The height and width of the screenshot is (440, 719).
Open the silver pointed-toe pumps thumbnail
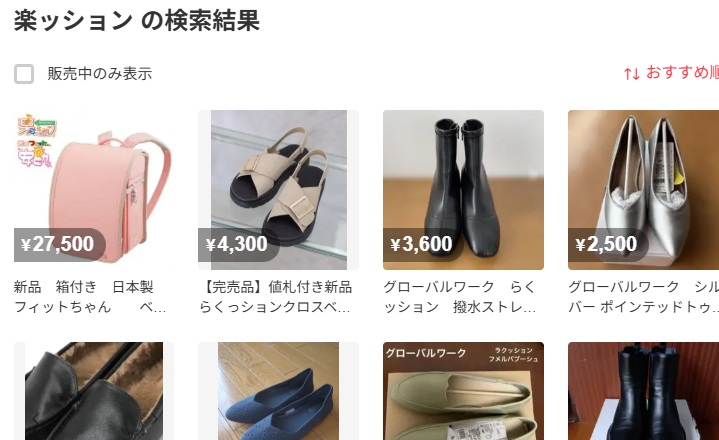tap(643, 190)
